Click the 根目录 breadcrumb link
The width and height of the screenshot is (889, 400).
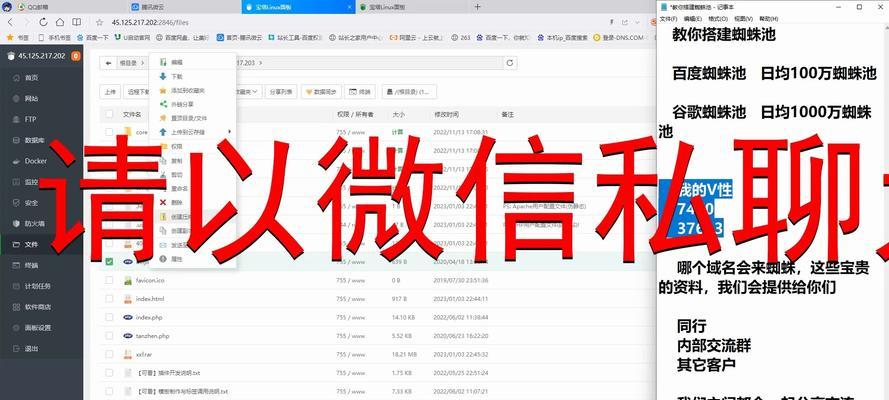coord(129,63)
